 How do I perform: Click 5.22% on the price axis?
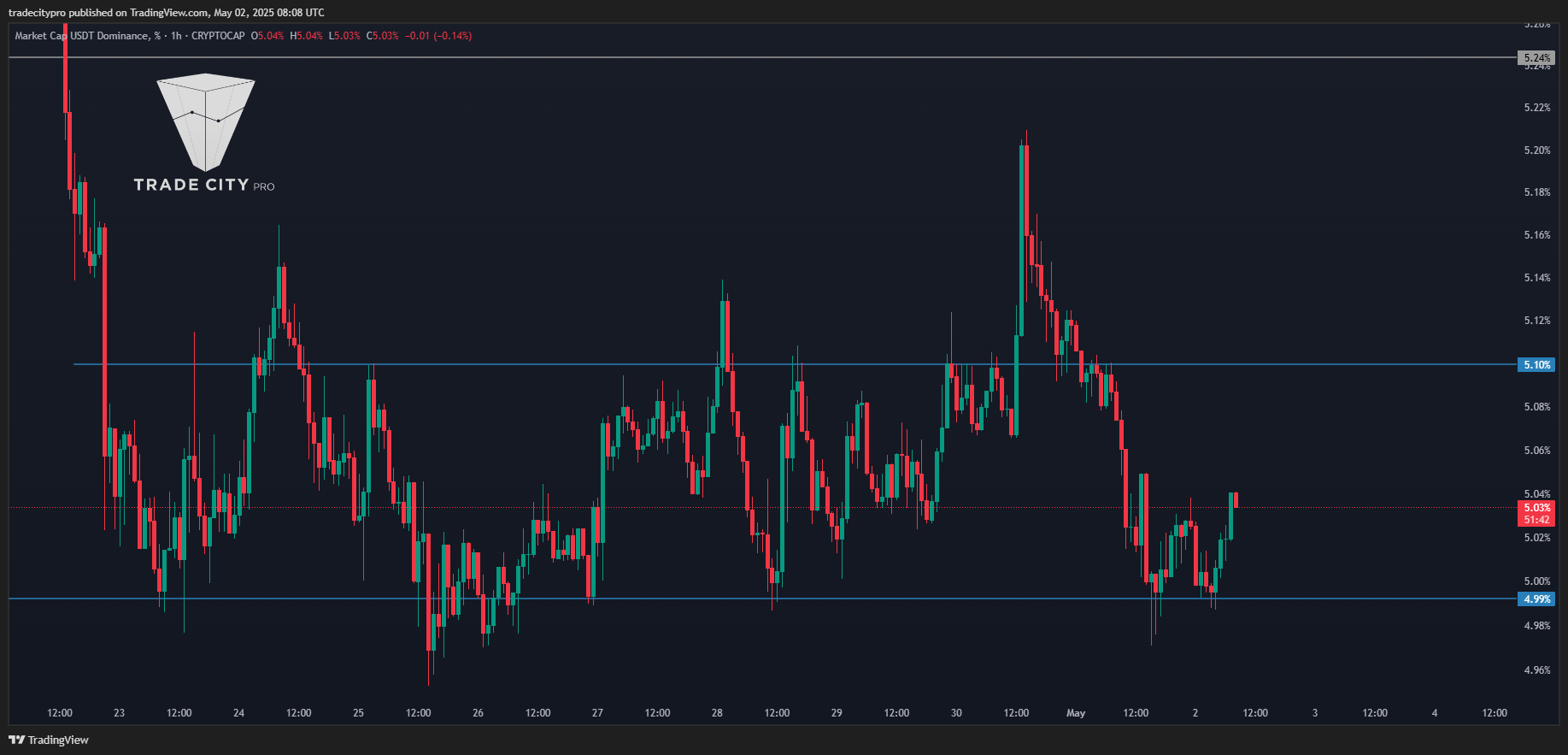[x=1536, y=108]
